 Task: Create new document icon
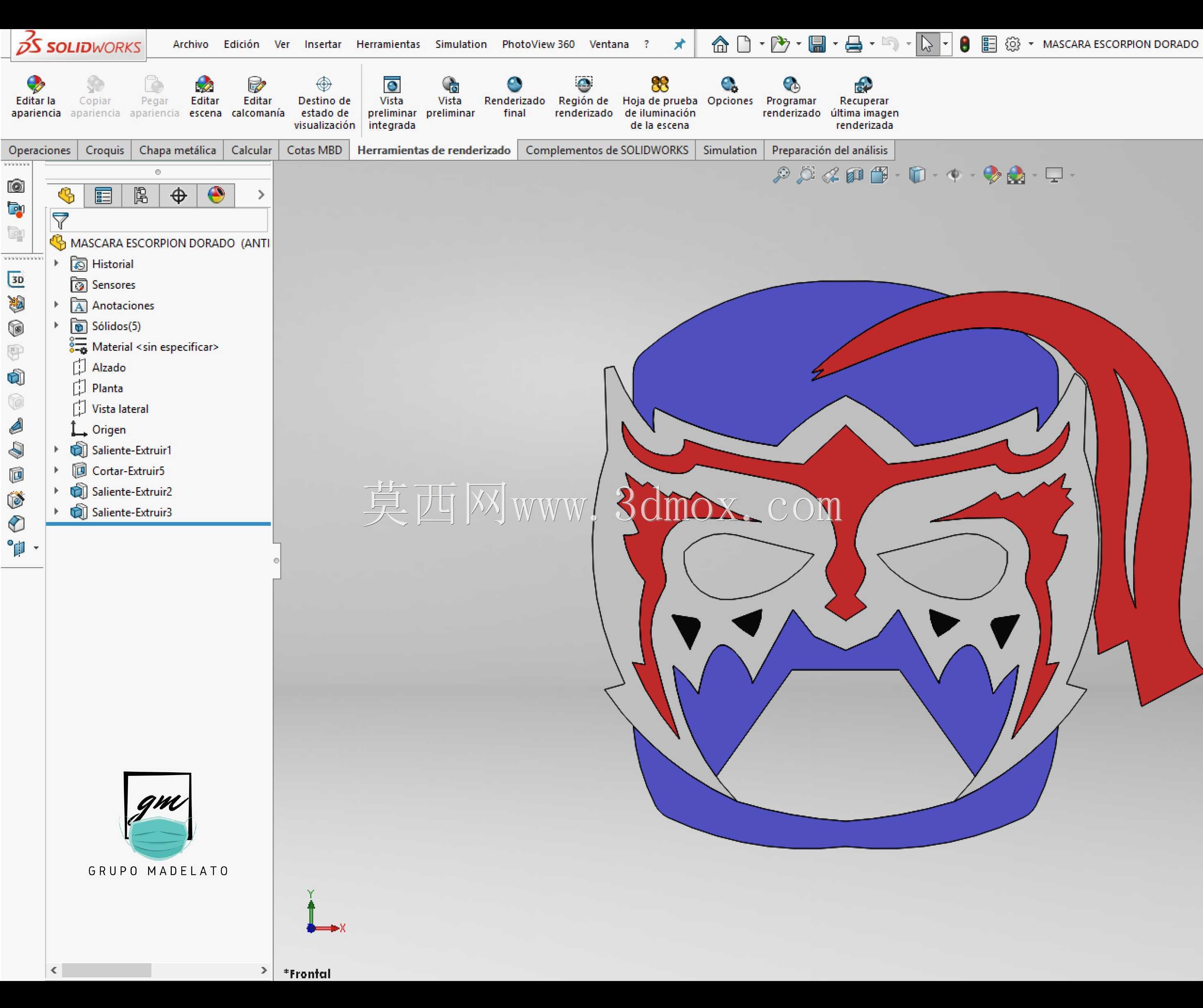tap(744, 44)
